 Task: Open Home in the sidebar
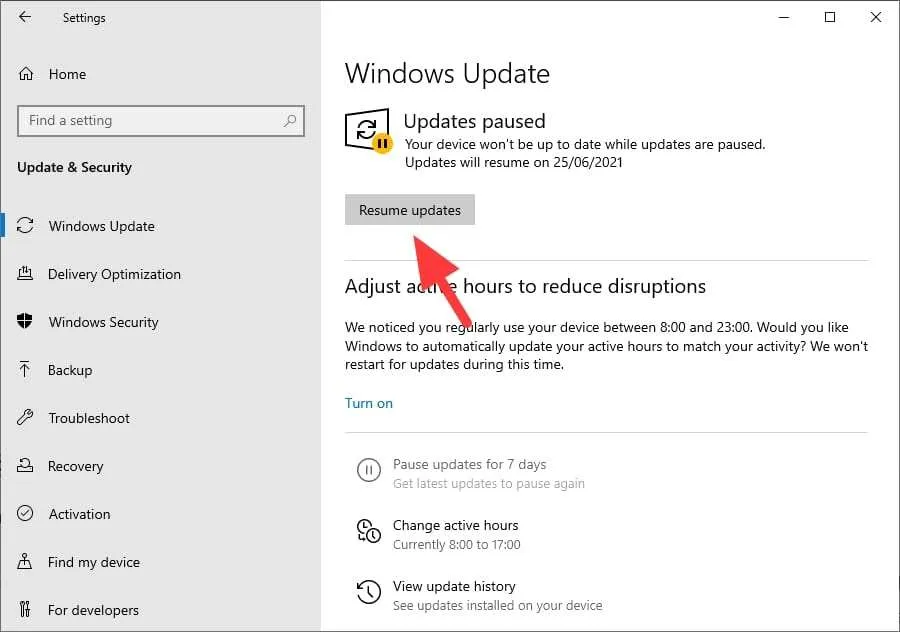67,74
